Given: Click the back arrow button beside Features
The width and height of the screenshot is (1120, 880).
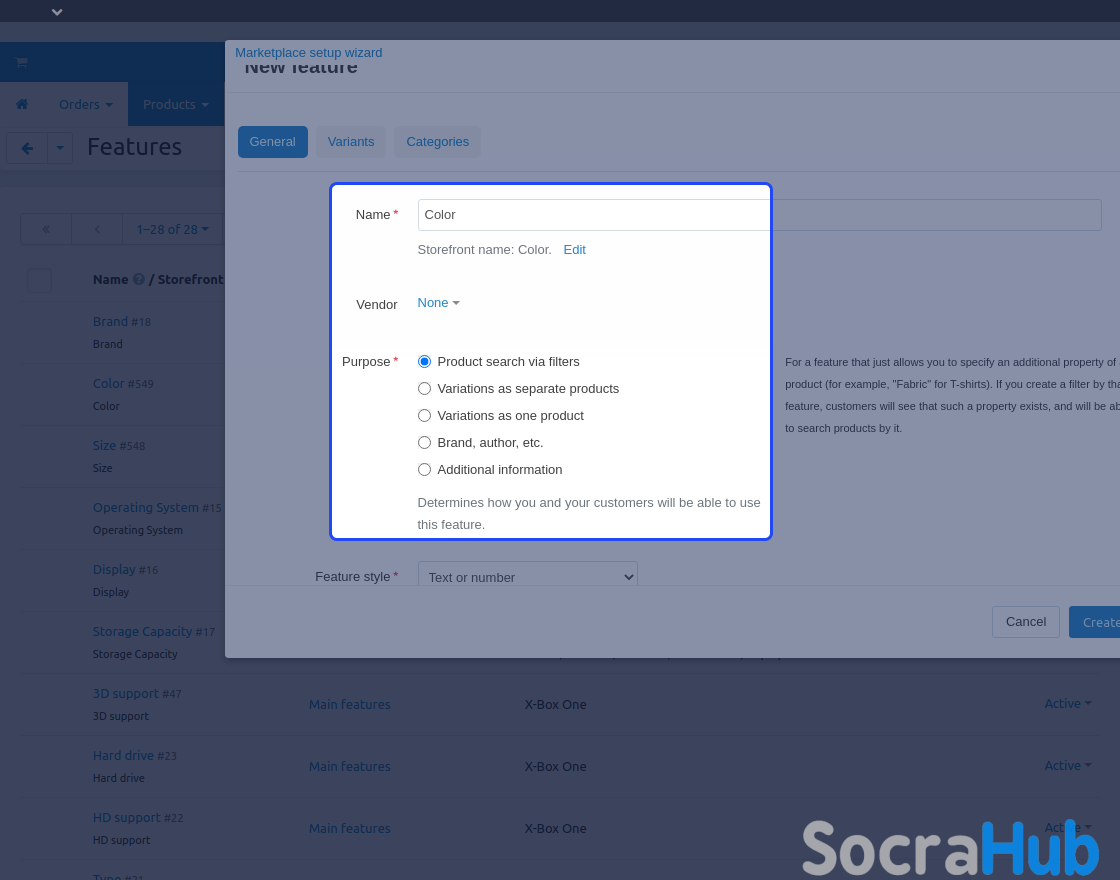Looking at the screenshot, I should coord(27,148).
